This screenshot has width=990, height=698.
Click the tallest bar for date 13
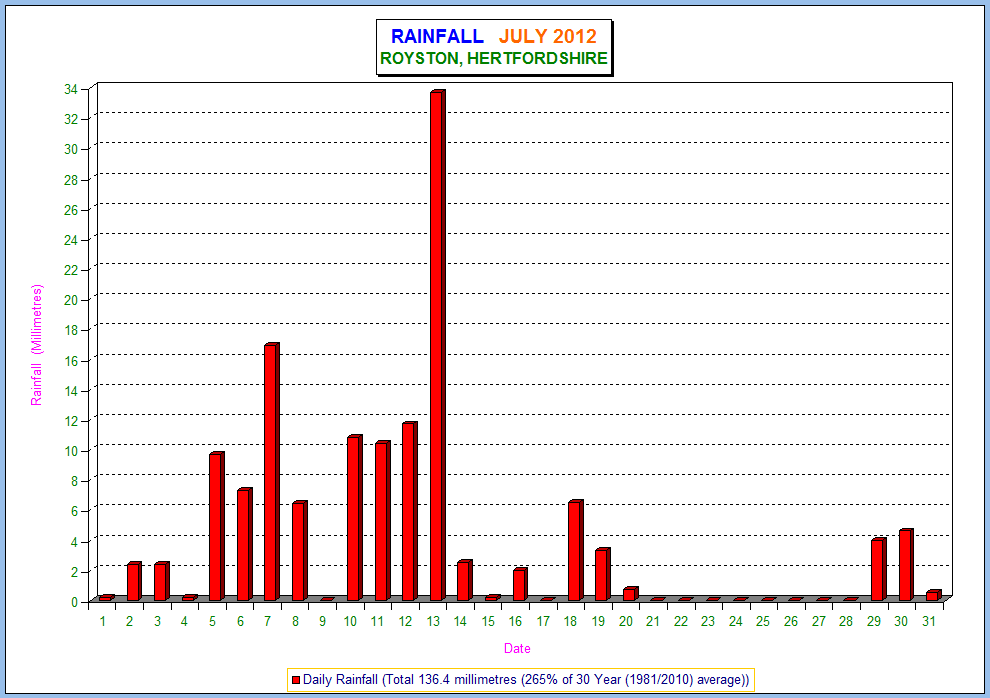[x=438, y=345]
